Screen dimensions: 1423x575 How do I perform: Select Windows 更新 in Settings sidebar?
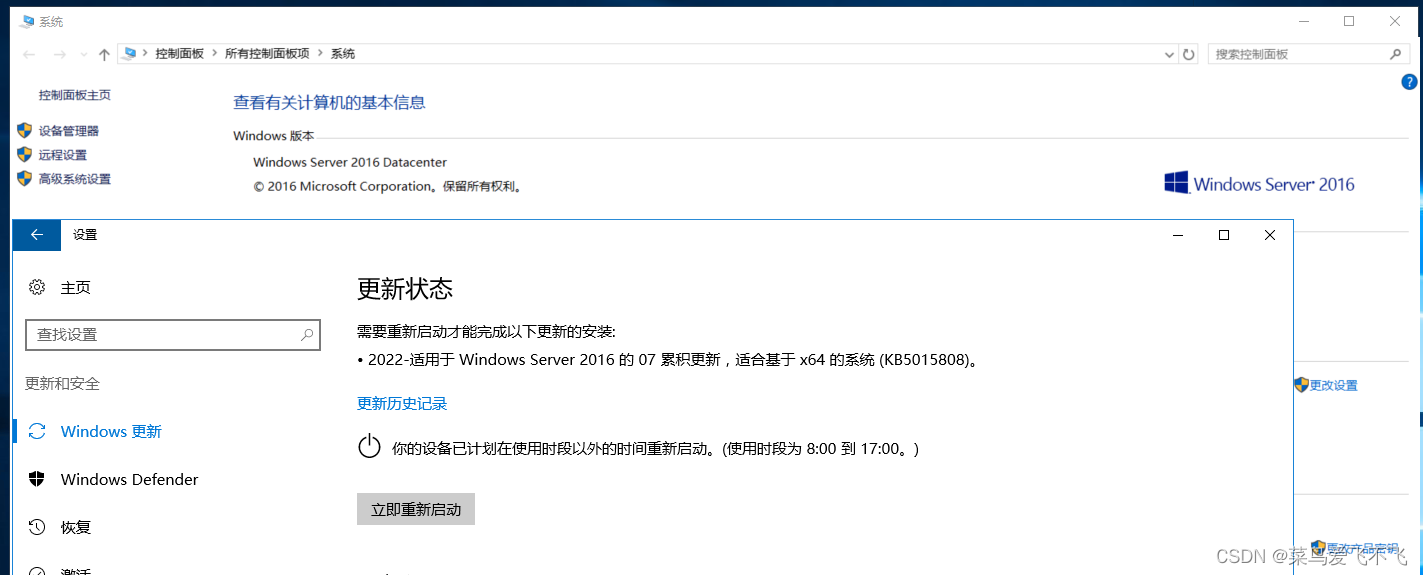click(x=111, y=431)
